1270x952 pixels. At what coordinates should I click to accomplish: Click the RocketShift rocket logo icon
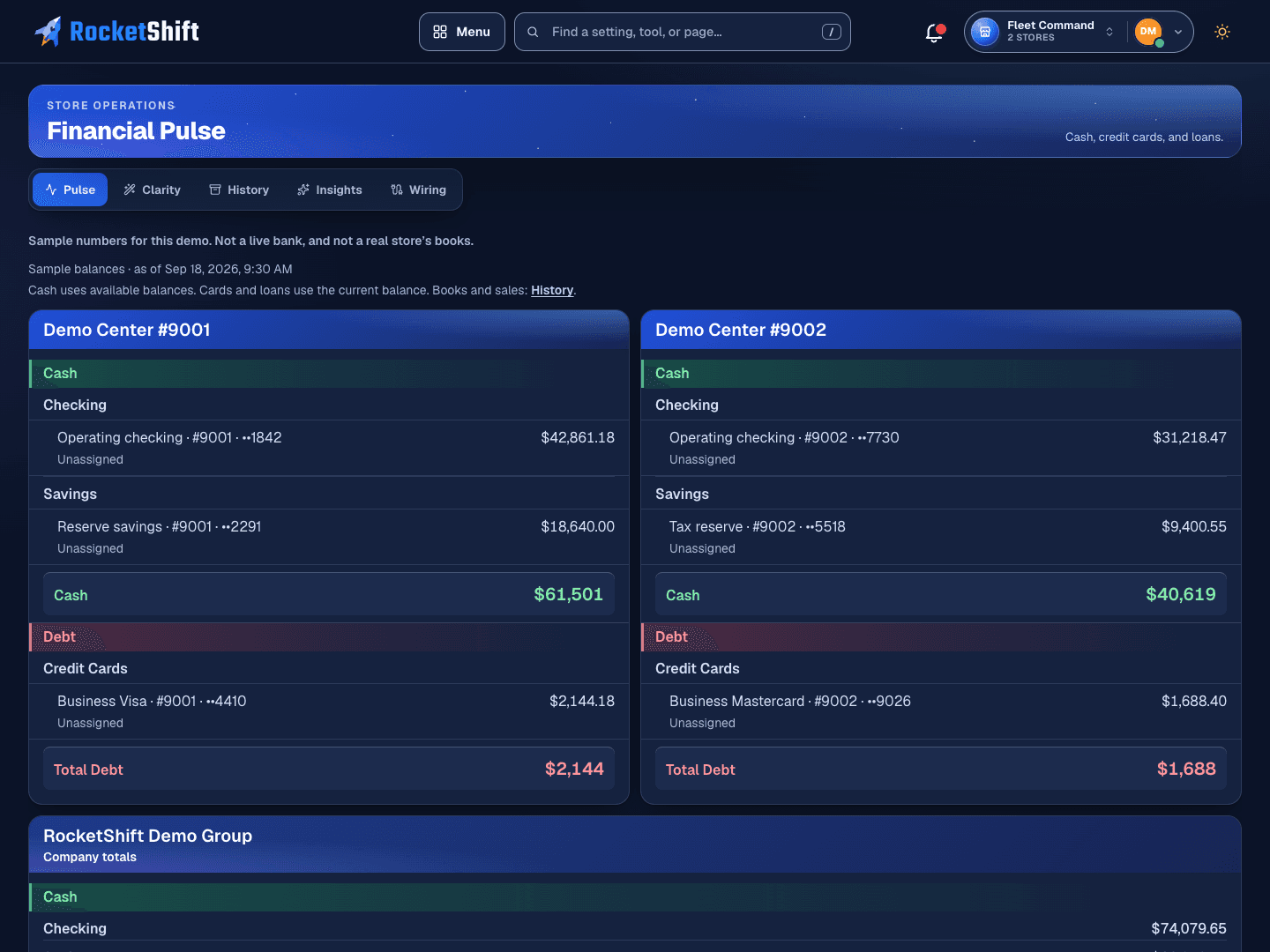click(x=49, y=32)
